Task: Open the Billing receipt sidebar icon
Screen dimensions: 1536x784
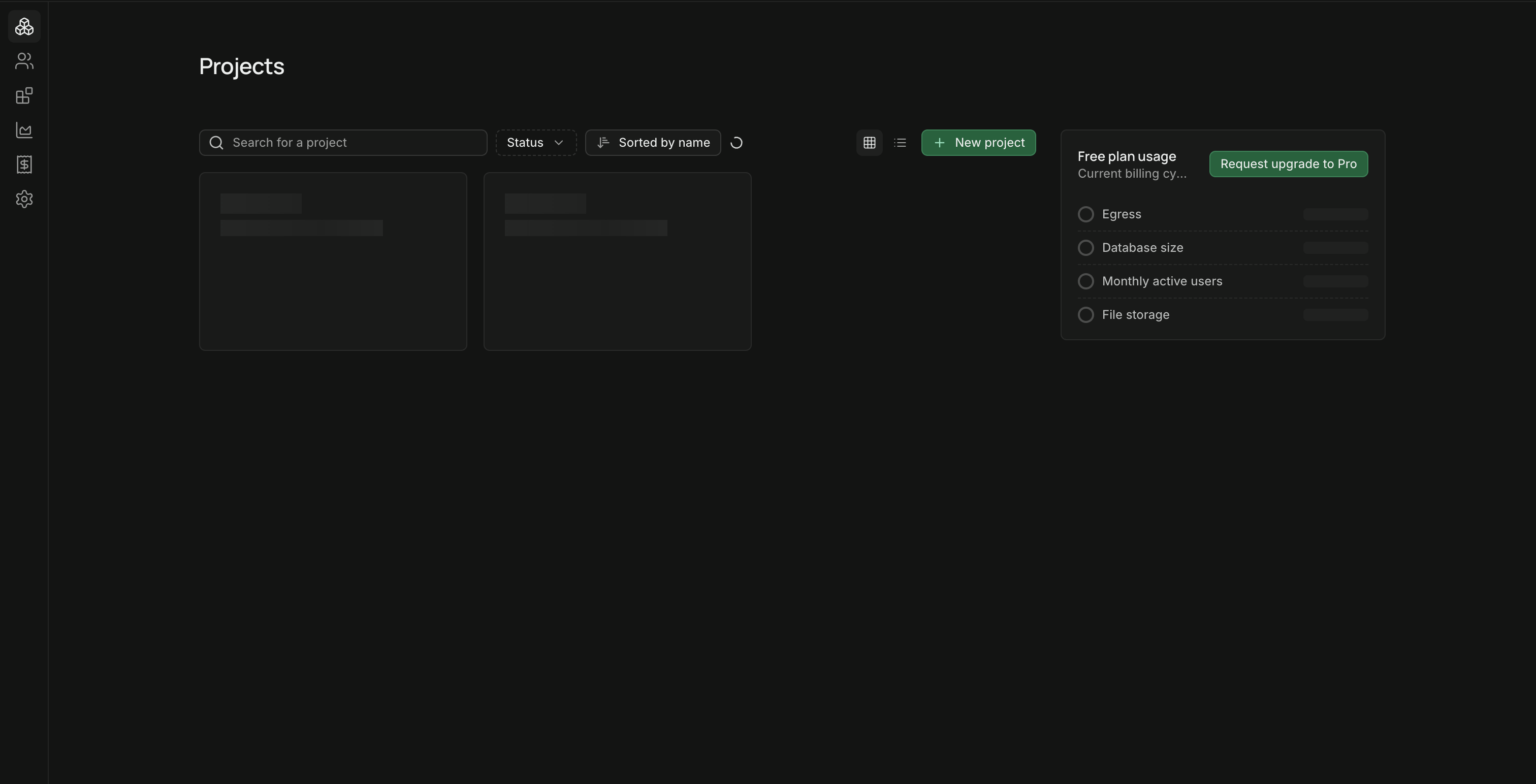Action: tap(24, 165)
